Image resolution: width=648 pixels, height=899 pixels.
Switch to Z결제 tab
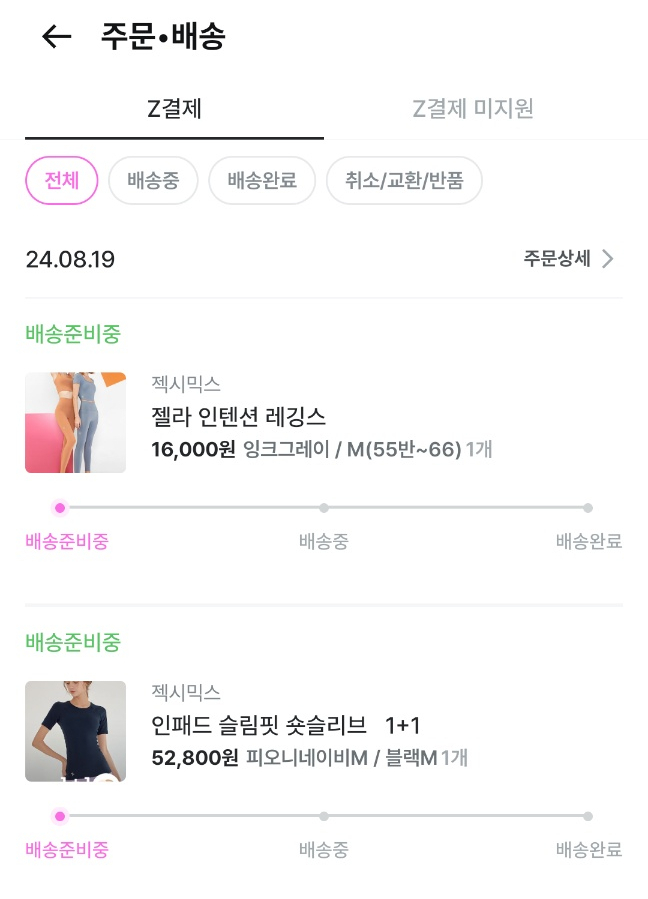point(174,108)
